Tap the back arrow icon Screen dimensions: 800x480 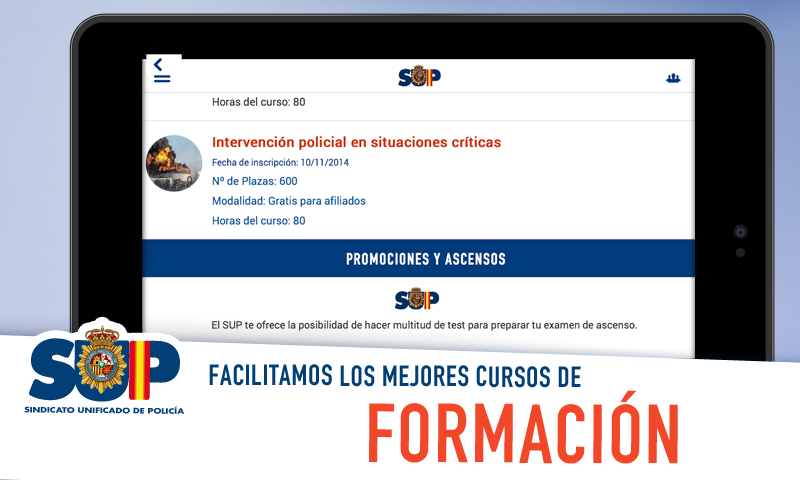[x=158, y=65]
